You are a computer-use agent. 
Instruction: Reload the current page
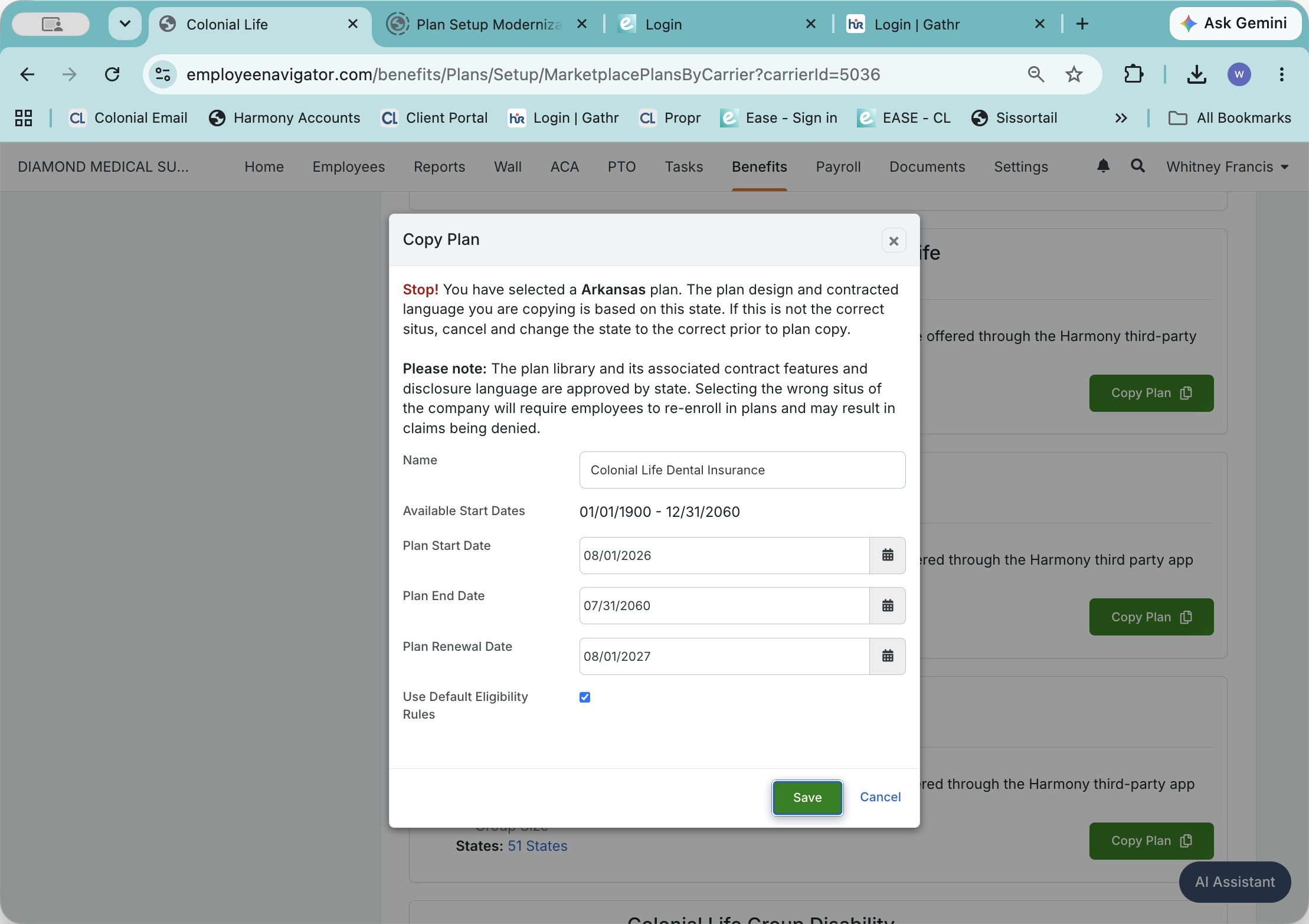coord(112,74)
